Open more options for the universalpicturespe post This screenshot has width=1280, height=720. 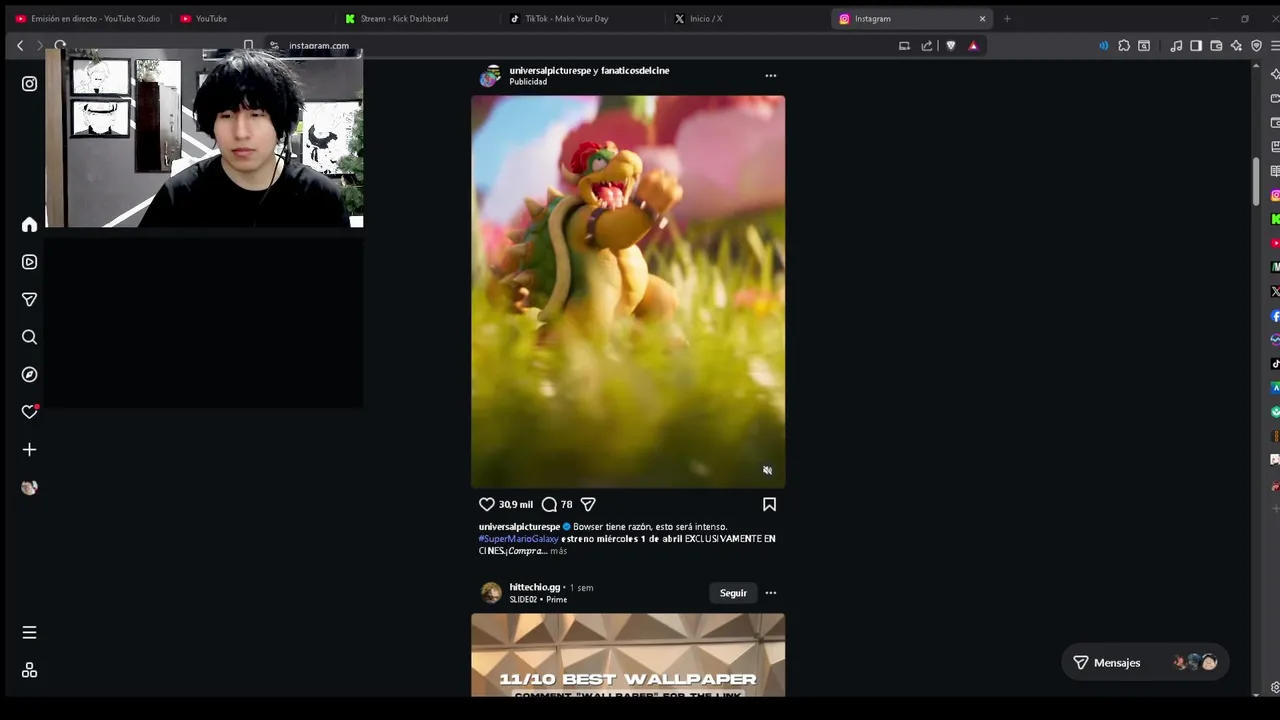pos(770,75)
